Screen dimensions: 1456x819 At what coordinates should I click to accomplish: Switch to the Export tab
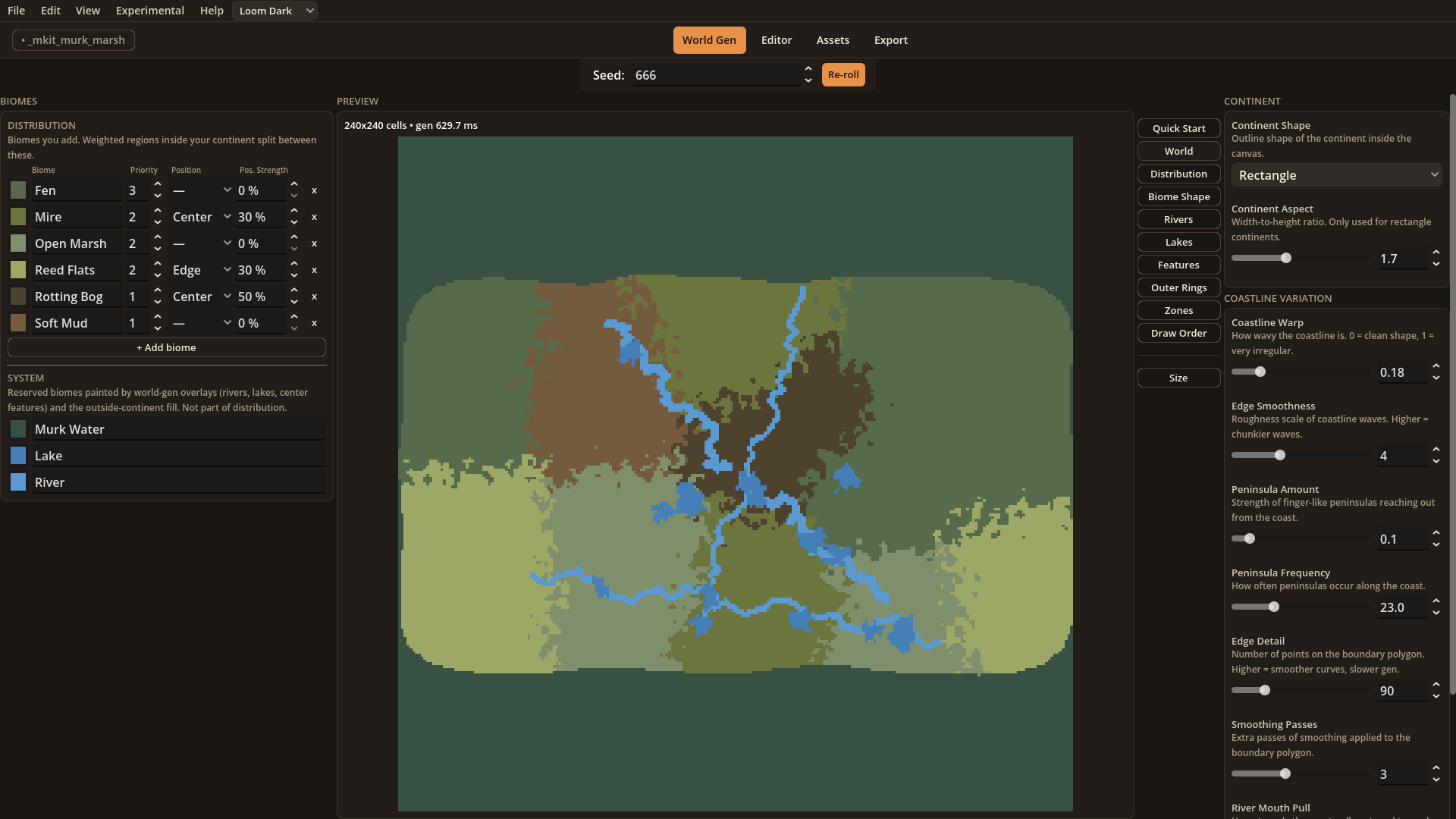(891, 40)
